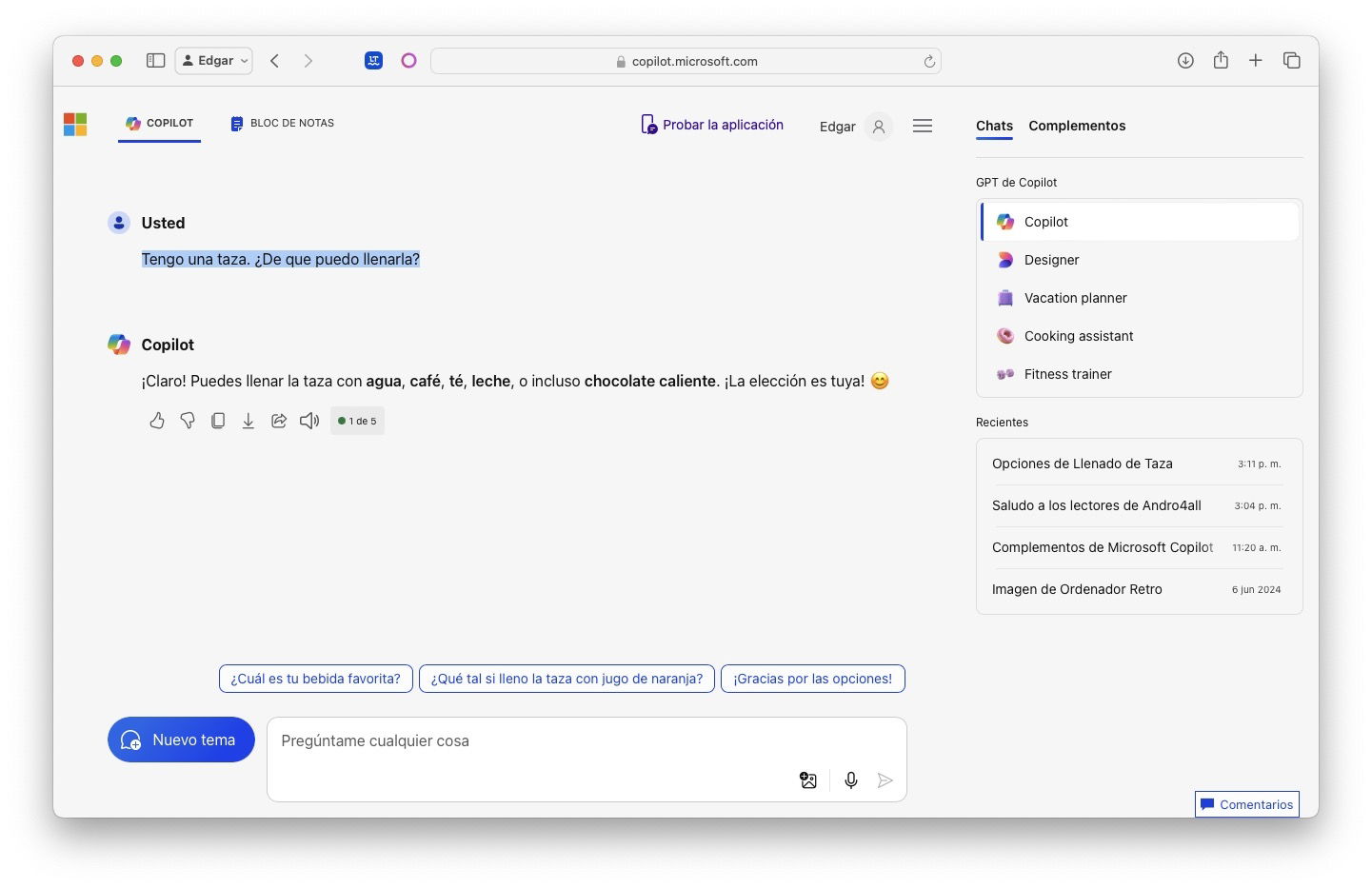Open the Imagen de Ordenador Retro chat
This screenshot has height=888, width=1372.
(1138, 589)
